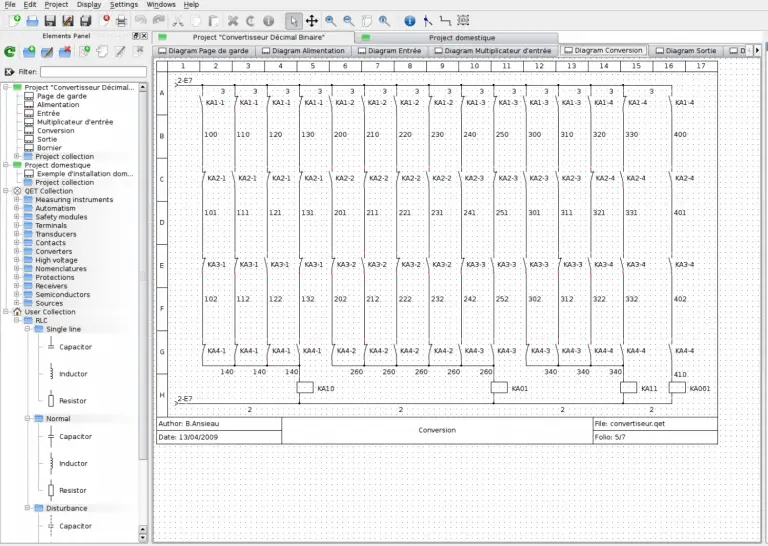The height and width of the screenshot is (546, 768).
Task: Reload the elements panel collections
Action: (x=10, y=51)
